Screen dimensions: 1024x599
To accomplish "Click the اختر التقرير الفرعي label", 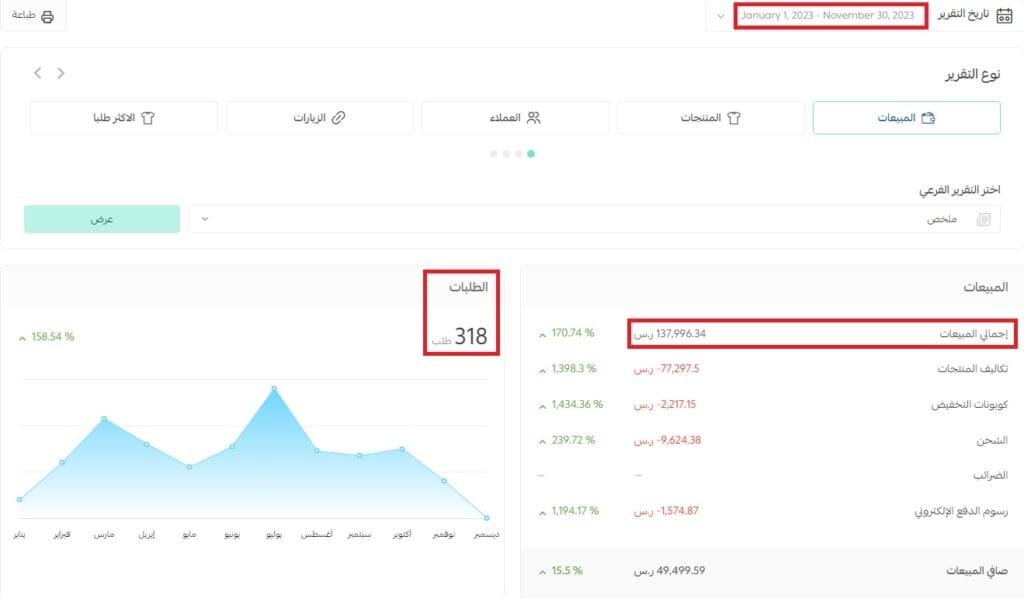I will pos(959,190).
